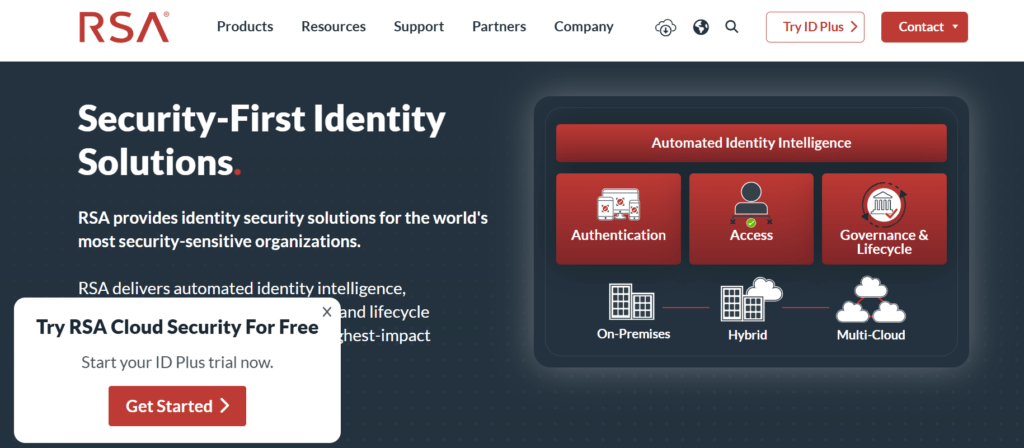1024x448 pixels.
Task: Click the Multi-Cloud clouds icon
Action: point(871,300)
